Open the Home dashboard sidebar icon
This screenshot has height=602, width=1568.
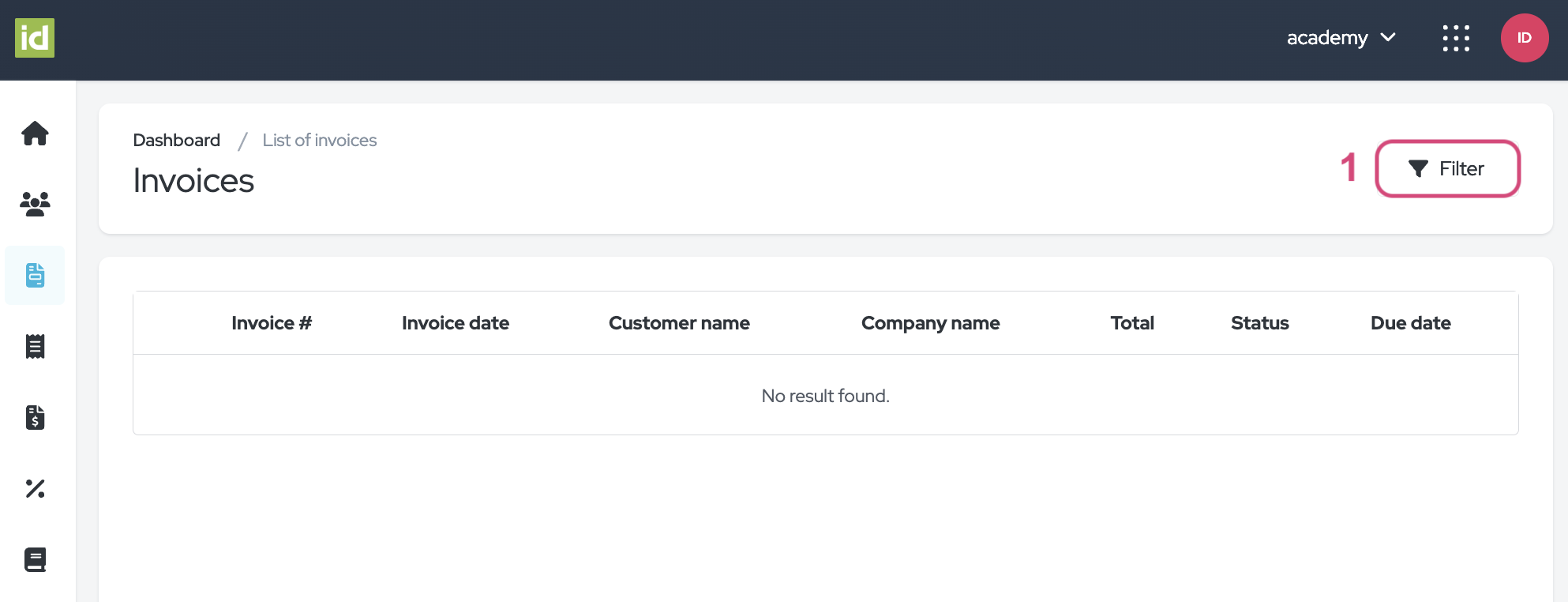35,133
